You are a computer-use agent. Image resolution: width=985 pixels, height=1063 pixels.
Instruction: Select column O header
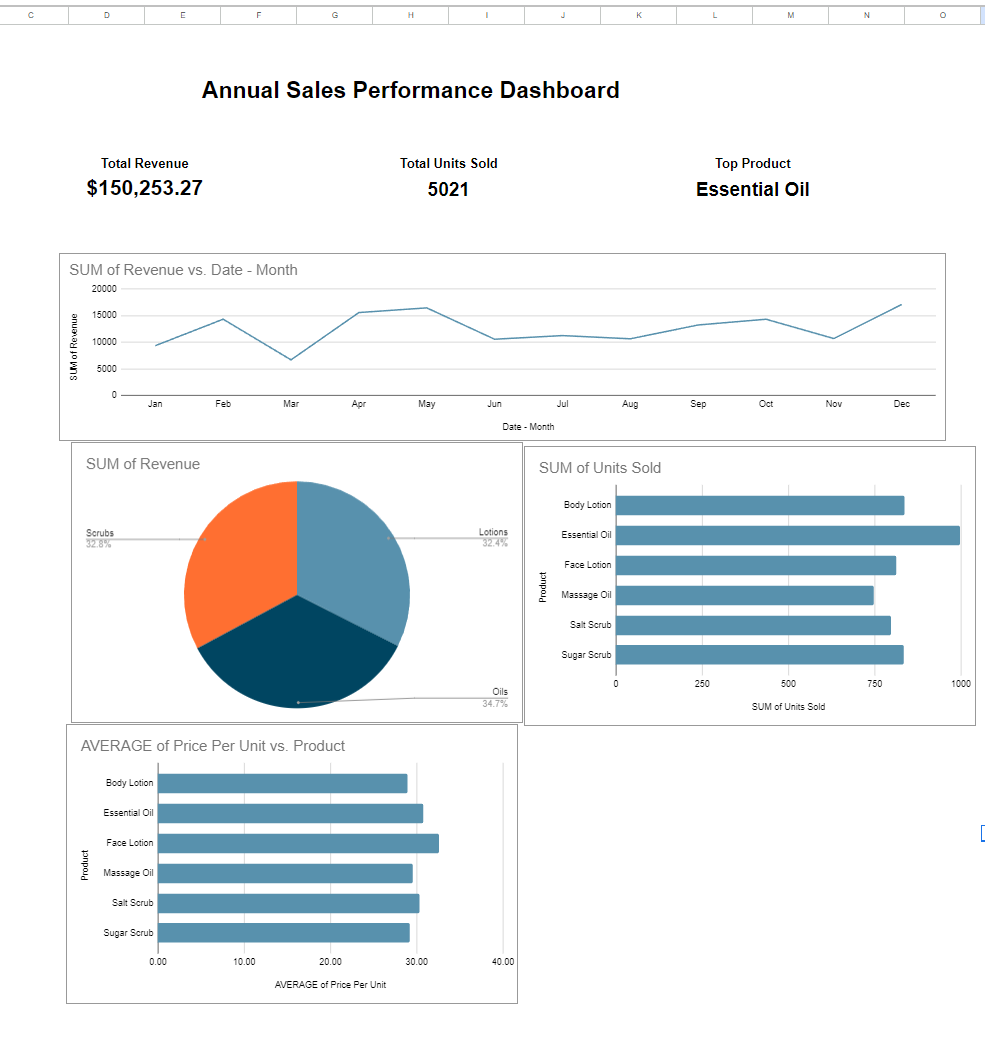pyautogui.click(x=942, y=15)
